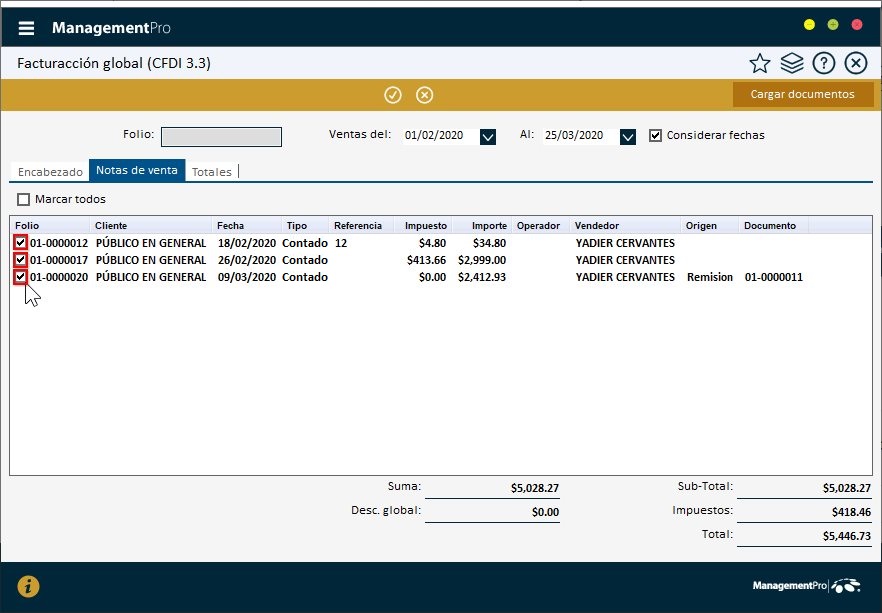This screenshot has width=882, height=613.
Task: Select the folio 01-0000017 cell
Action: [x=59, y=260]
